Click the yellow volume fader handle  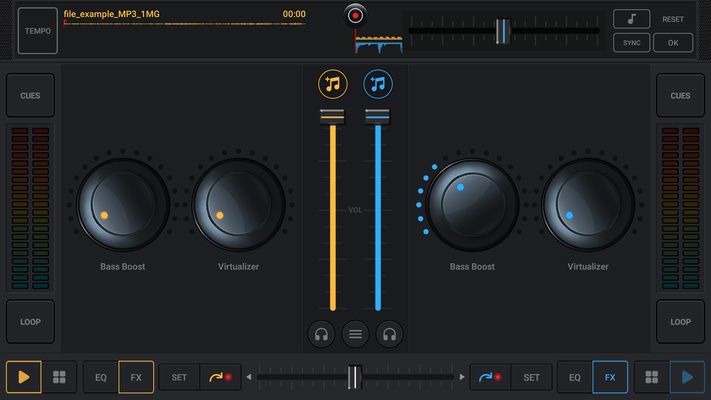click(x=332, y=116)
